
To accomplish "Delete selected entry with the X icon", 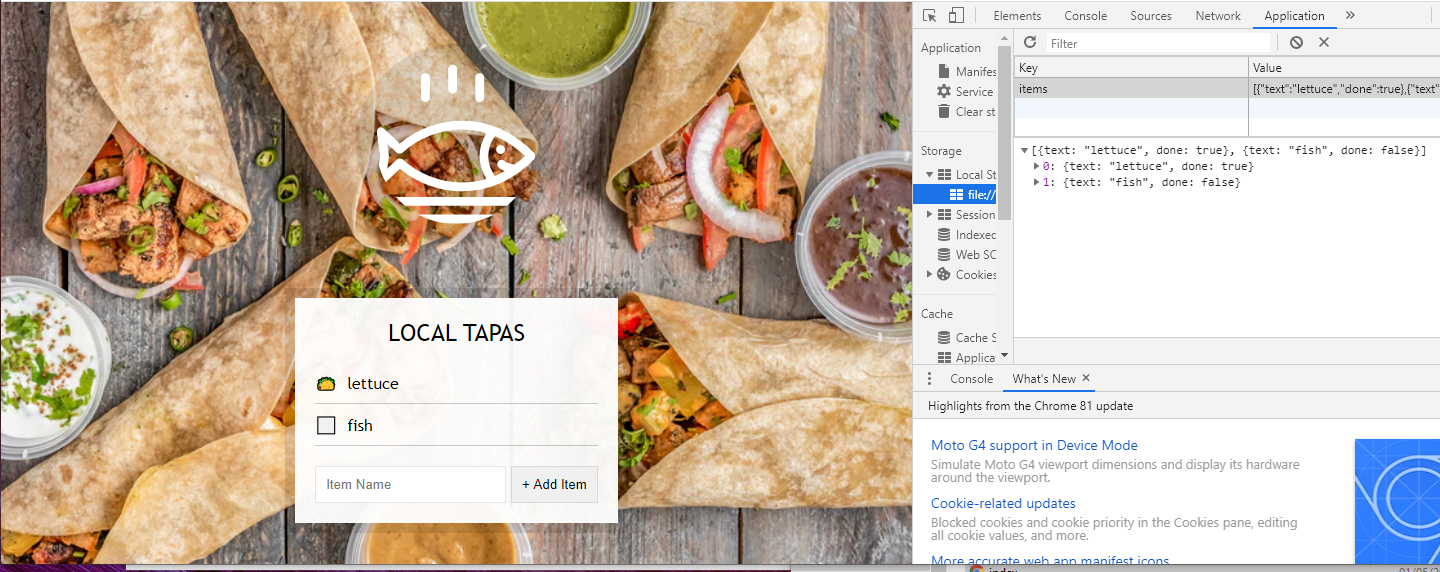I will (1324, 42).
